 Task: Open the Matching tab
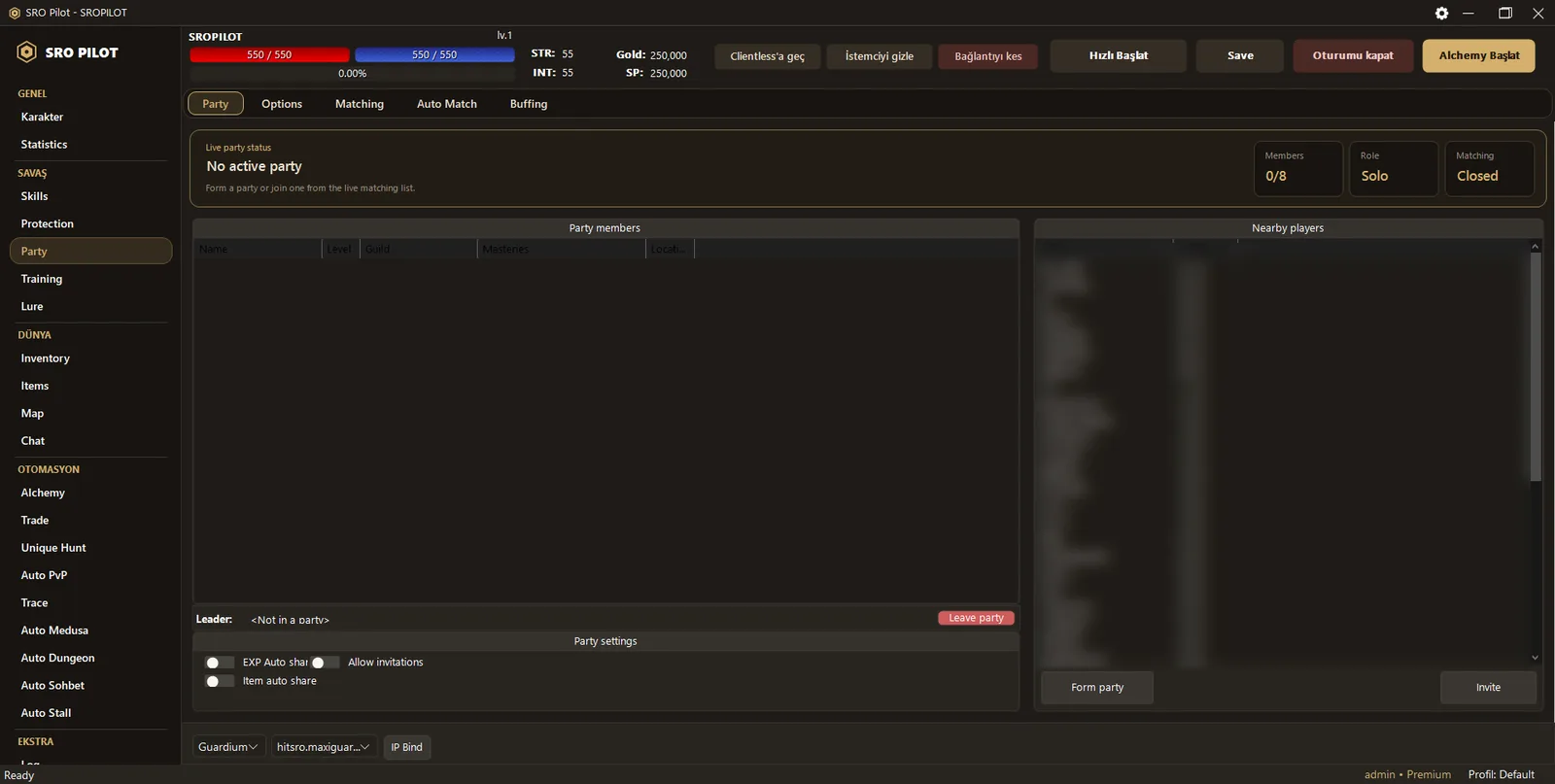pyautogui.click(x=360, y=104)
